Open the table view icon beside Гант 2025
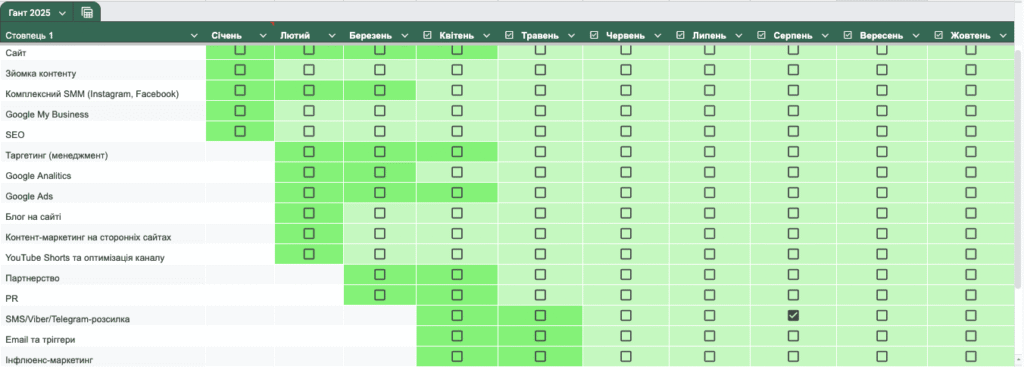 87,12
